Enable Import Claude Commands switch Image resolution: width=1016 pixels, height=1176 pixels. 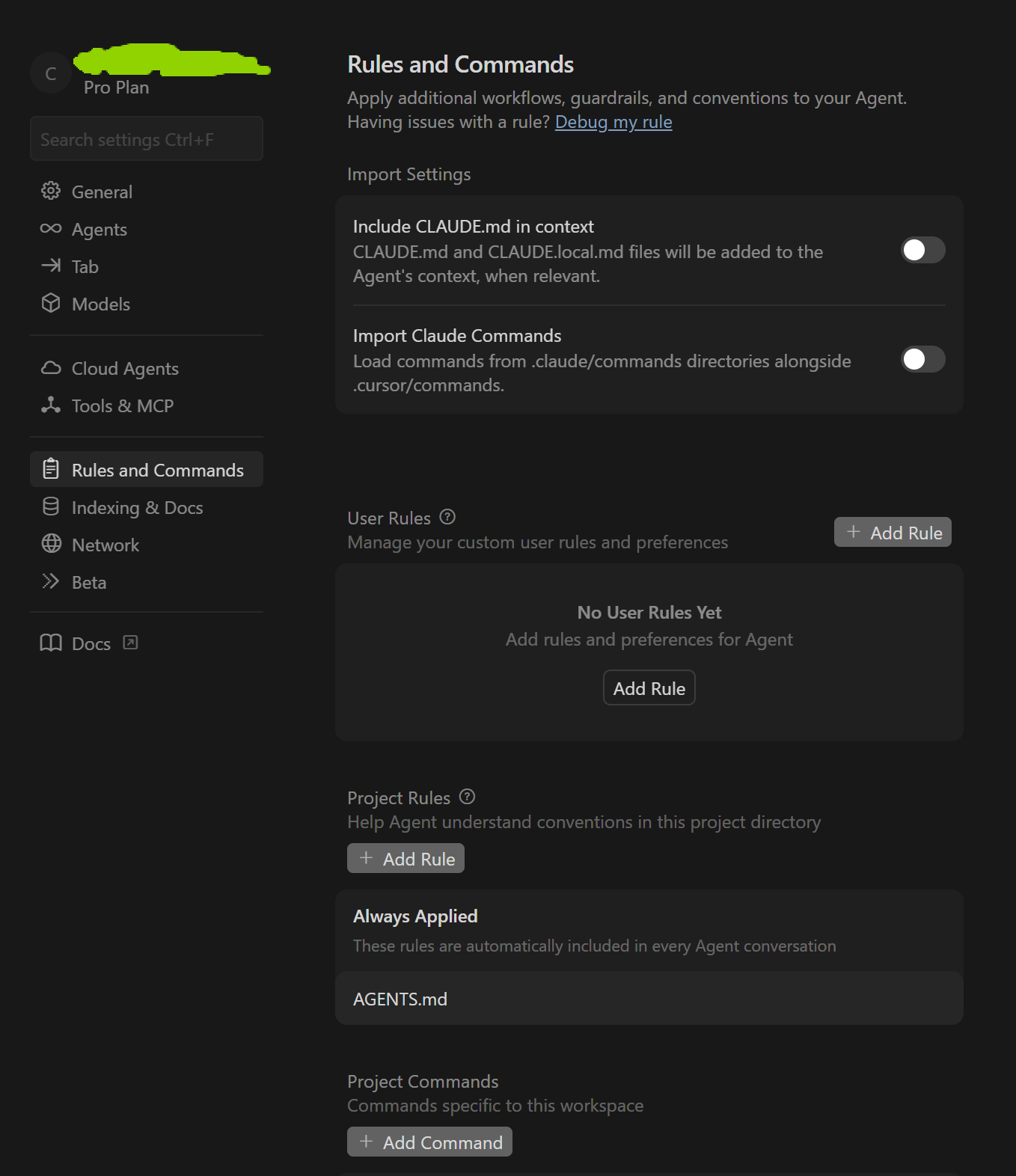click(x=922, y=359)
